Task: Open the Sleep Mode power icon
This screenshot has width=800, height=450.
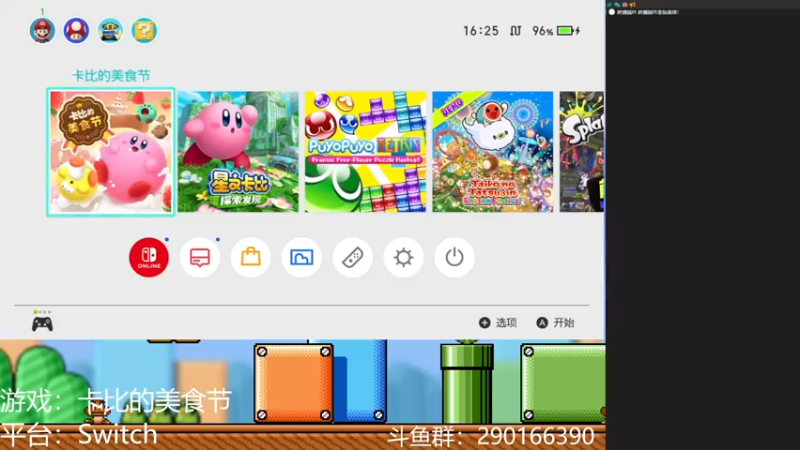Action: tap(454, 257)
